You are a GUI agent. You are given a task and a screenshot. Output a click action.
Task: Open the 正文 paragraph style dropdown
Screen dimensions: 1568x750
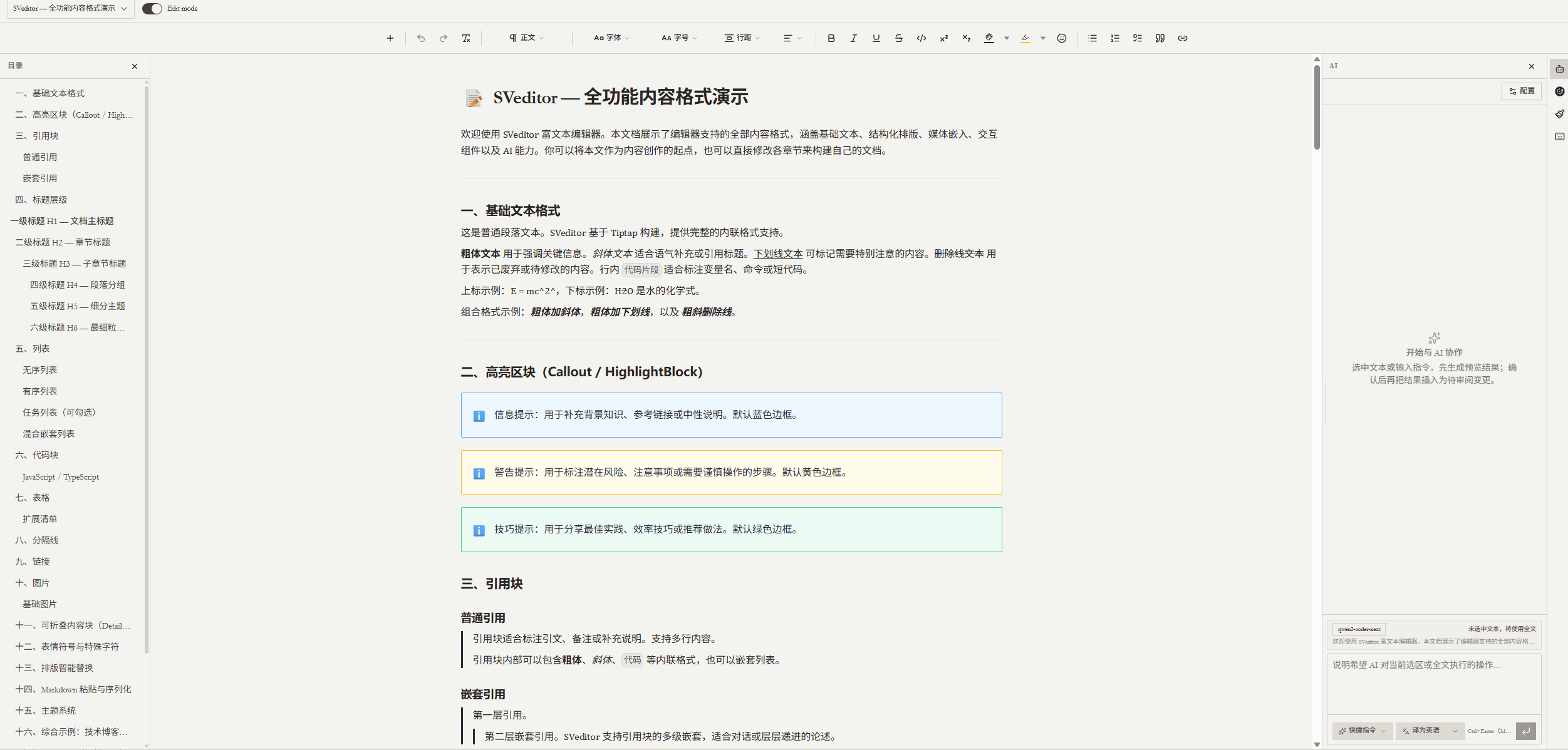(526, 38)
